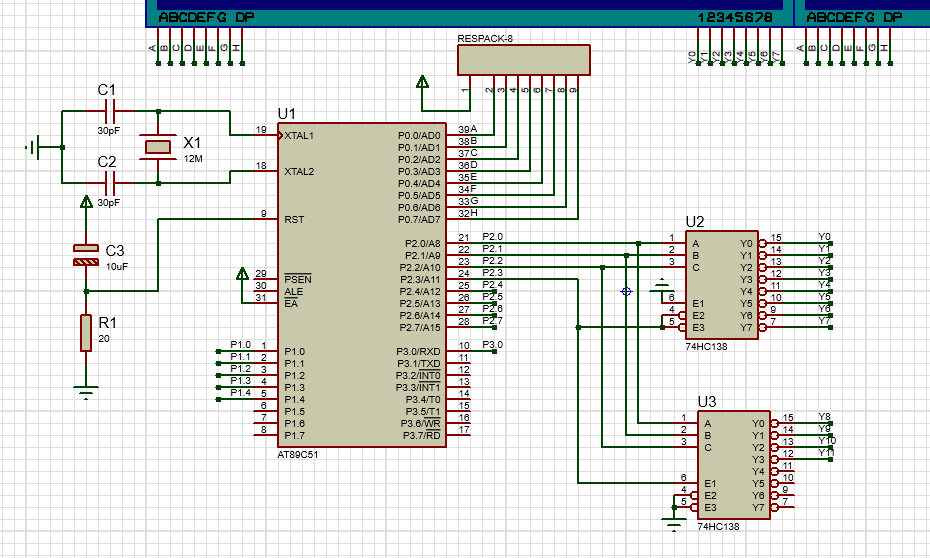This screenshot has width=930, height=558.
Task: Select the ground terminal left of C1
Action: point(33,147)
